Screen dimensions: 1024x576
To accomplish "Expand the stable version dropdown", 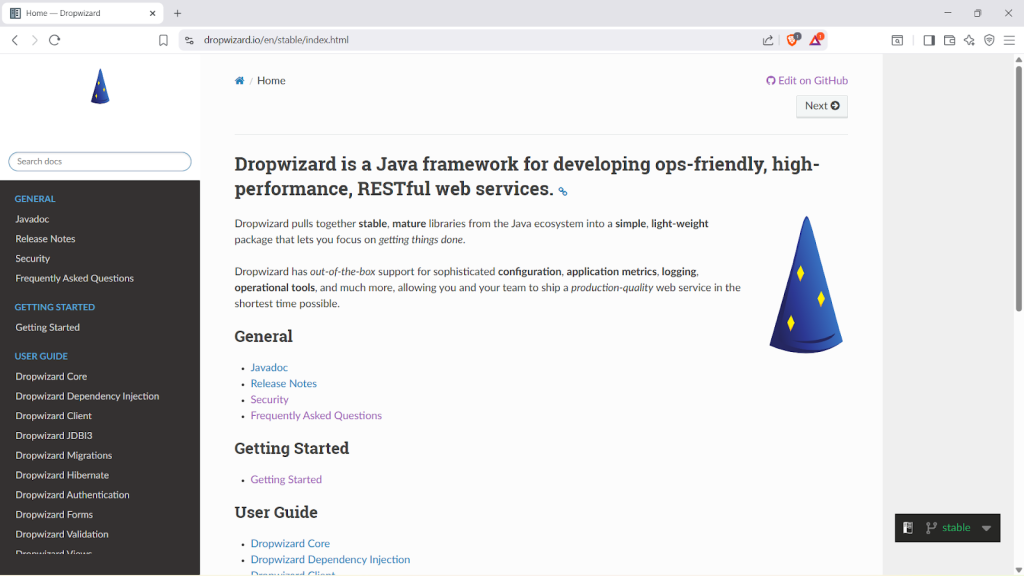I will (986, 528).
